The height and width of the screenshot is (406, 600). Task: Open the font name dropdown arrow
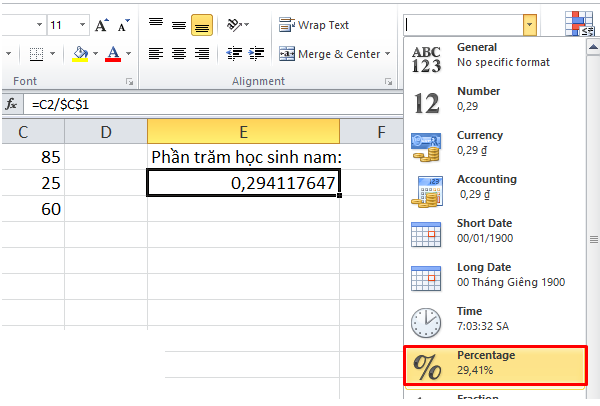click(39, 25)
